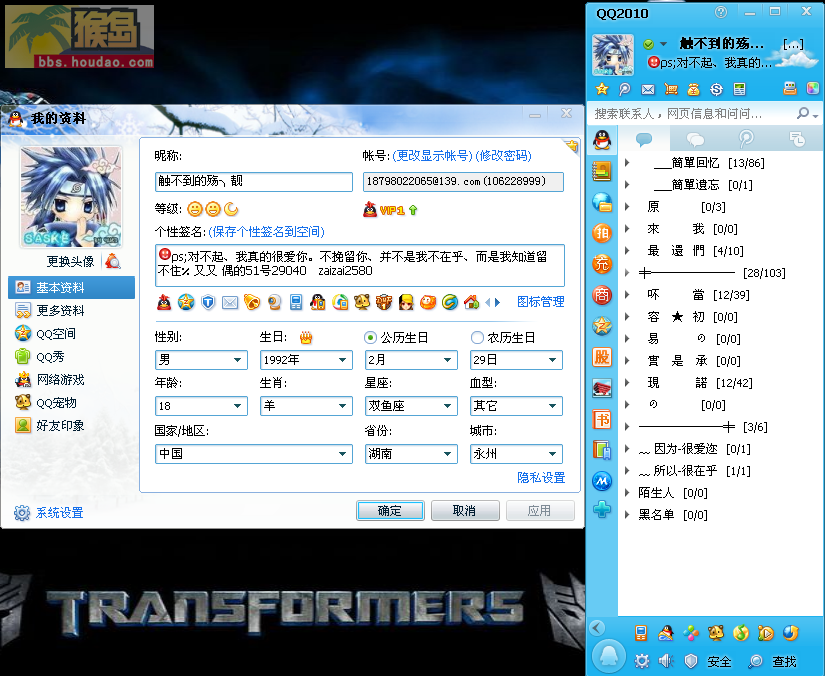
Task: Click the envelope icon in profile icon row
Action: (x=230, y=302)
